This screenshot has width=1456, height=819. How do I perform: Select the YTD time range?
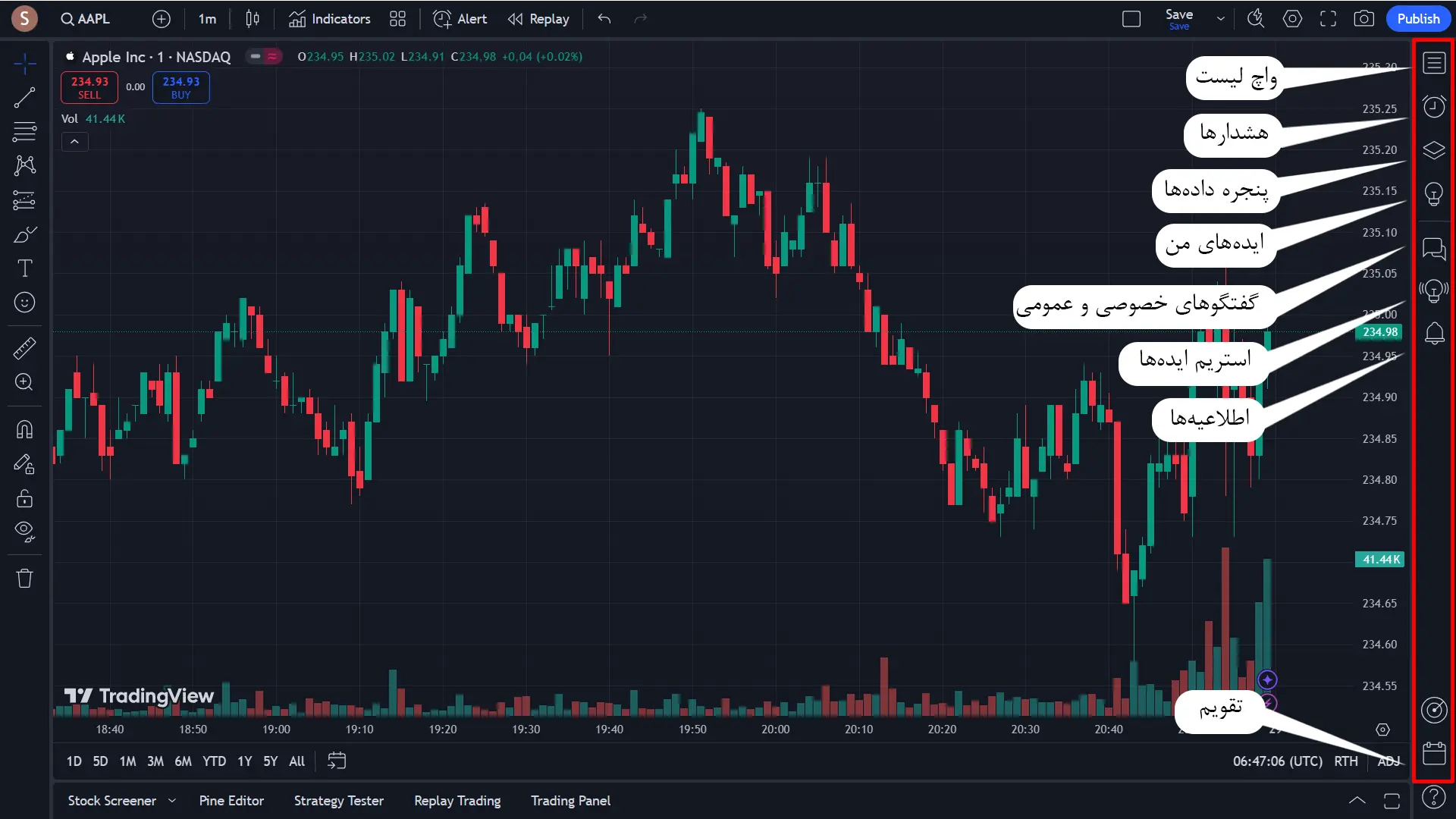[214, 761]
